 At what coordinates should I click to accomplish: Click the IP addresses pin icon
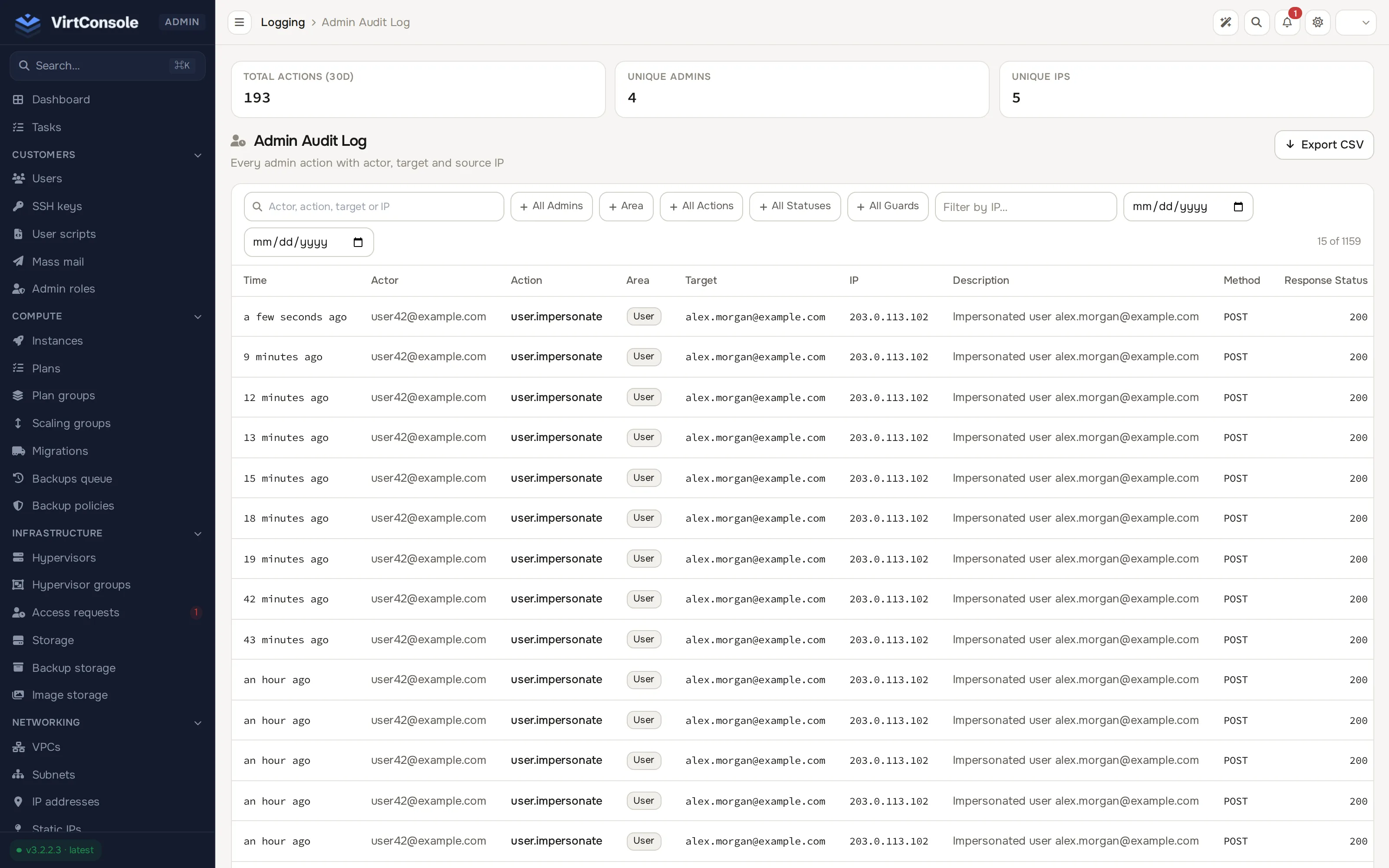(18, 802)
